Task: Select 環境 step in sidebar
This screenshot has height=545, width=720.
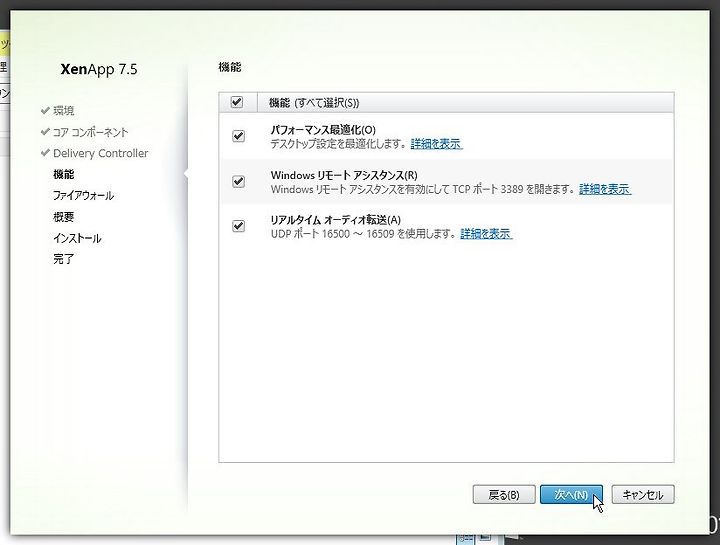Action: [x=63, y=111]
